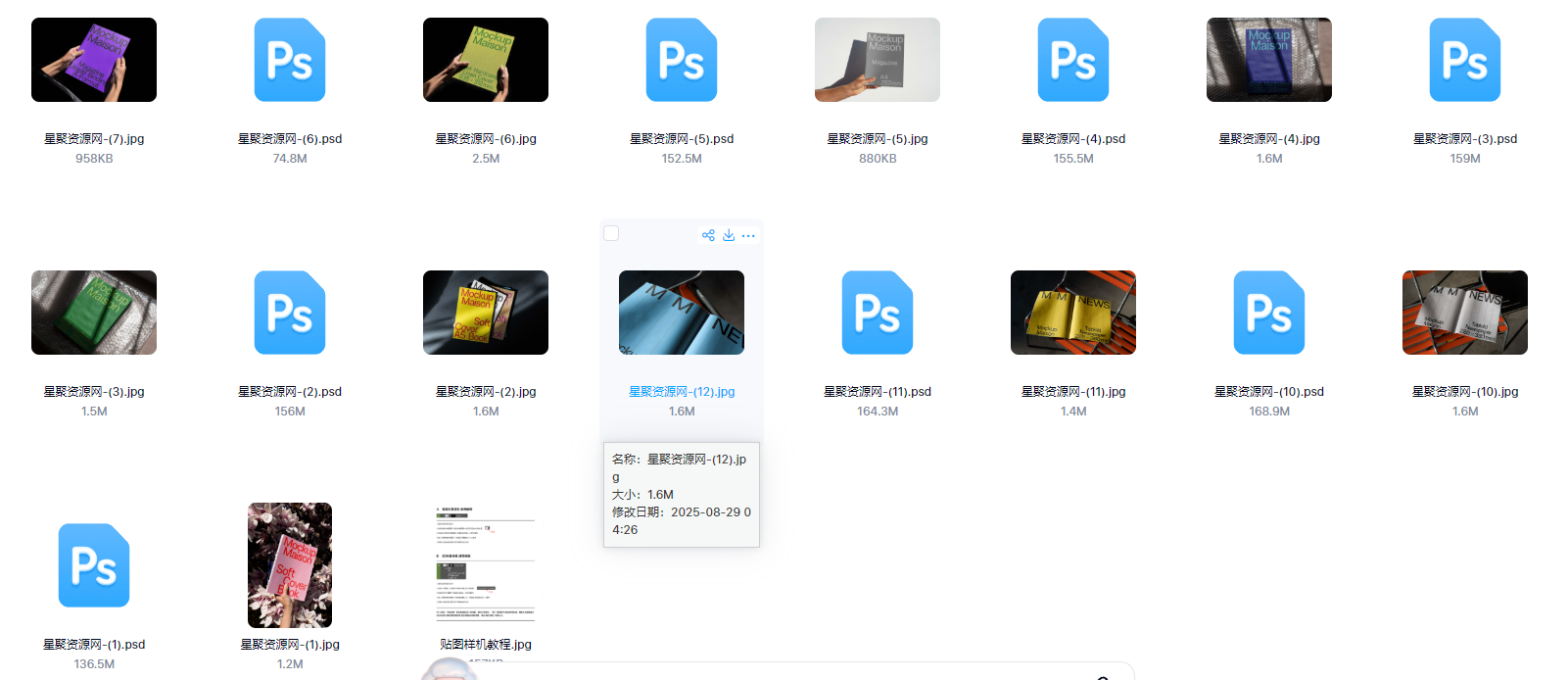
Task: Open thumbnail of 星聚资源网-(10).jpg gray newspaper
Action: click(1465, 313)
